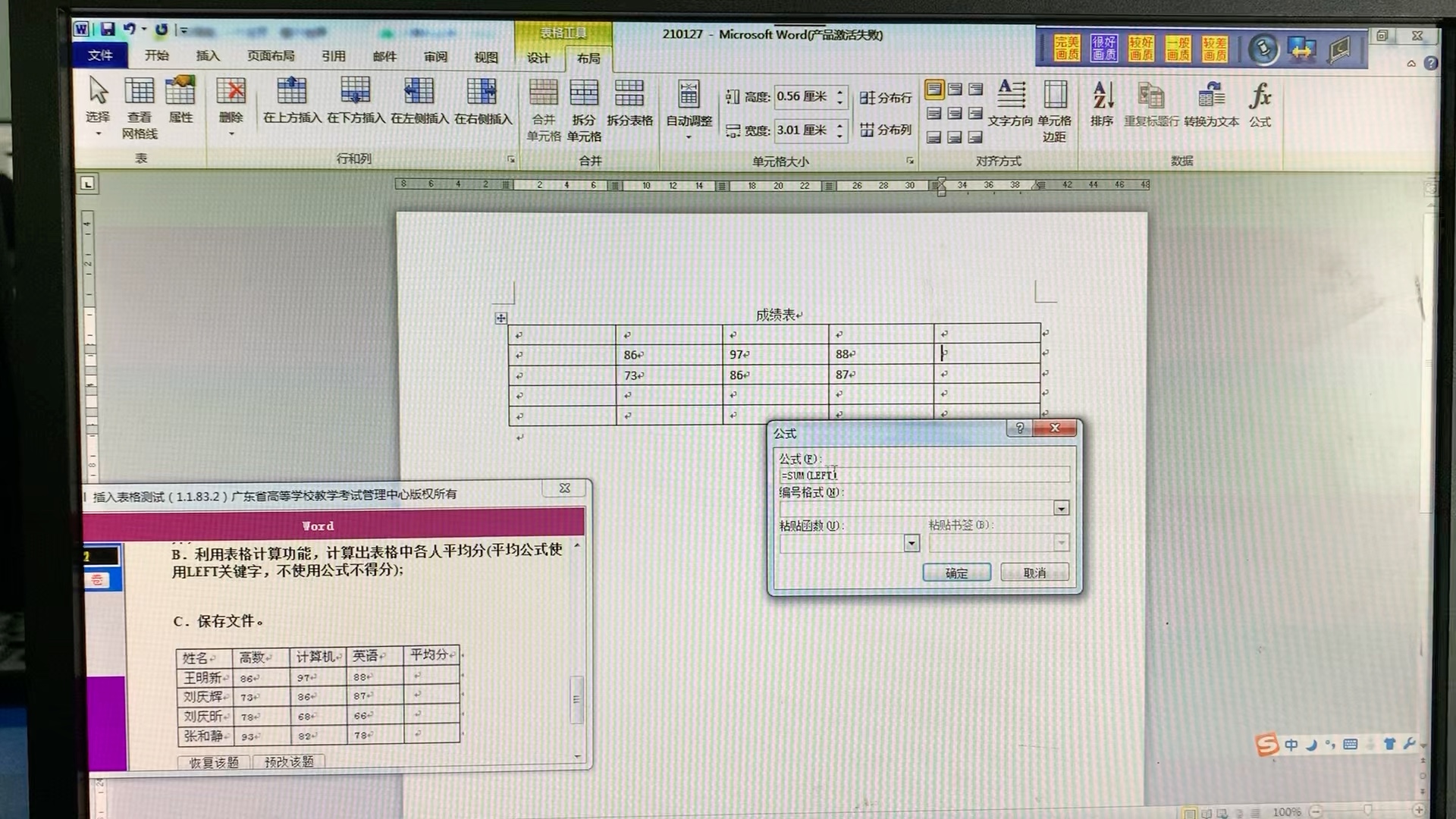Click Split Cells (拆分单元格)

click(x=584, y=110)
